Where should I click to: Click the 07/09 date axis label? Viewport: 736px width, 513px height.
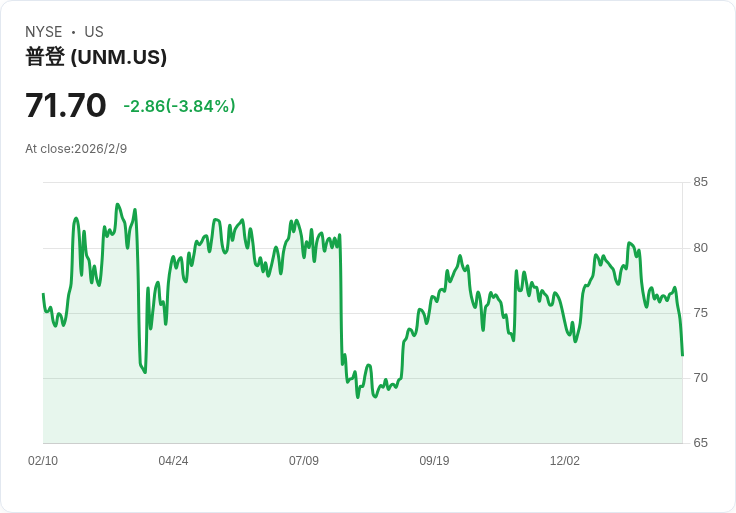[x=304, y=461]
